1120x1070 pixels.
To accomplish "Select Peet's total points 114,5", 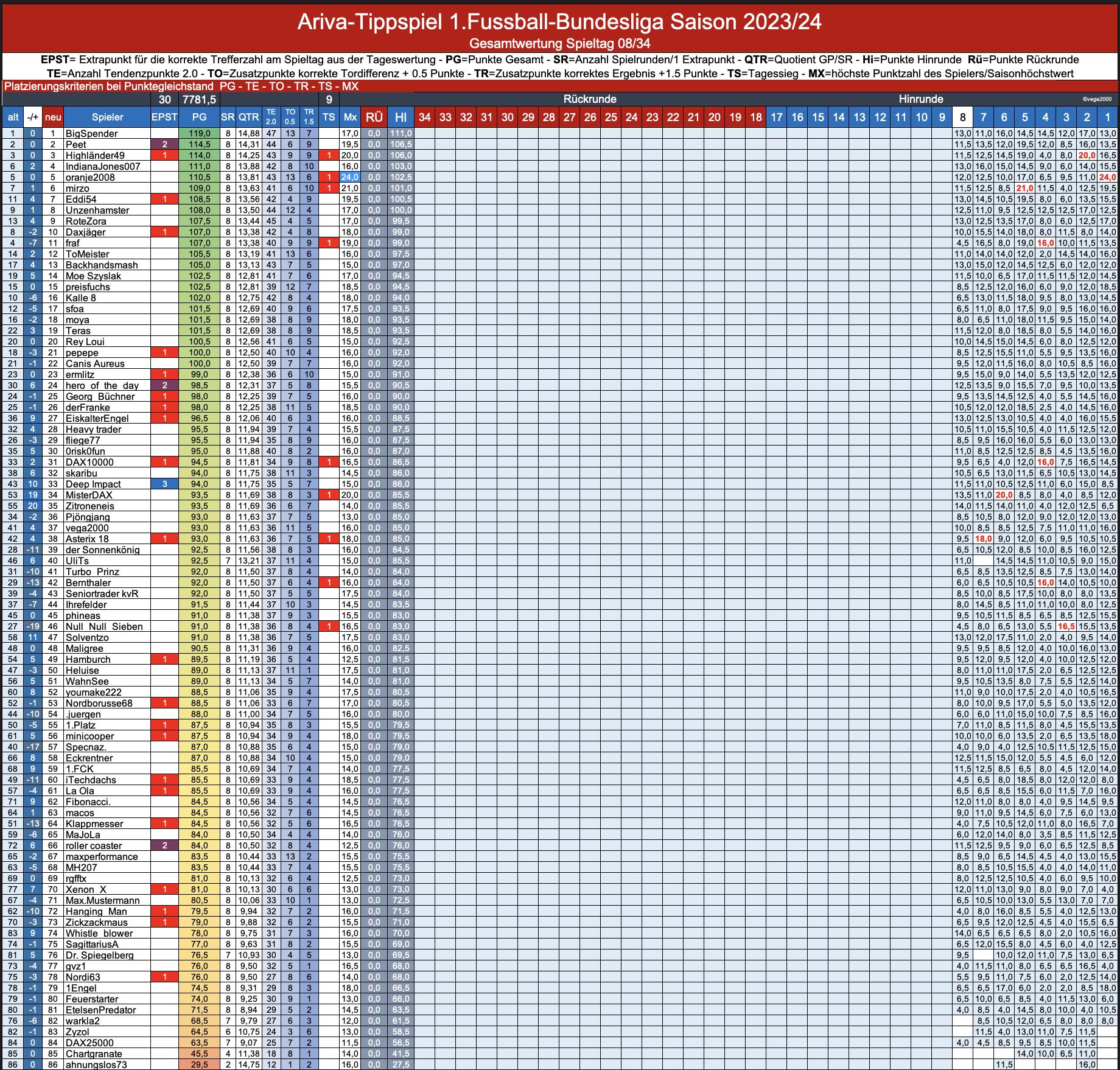I will [199, 144].
